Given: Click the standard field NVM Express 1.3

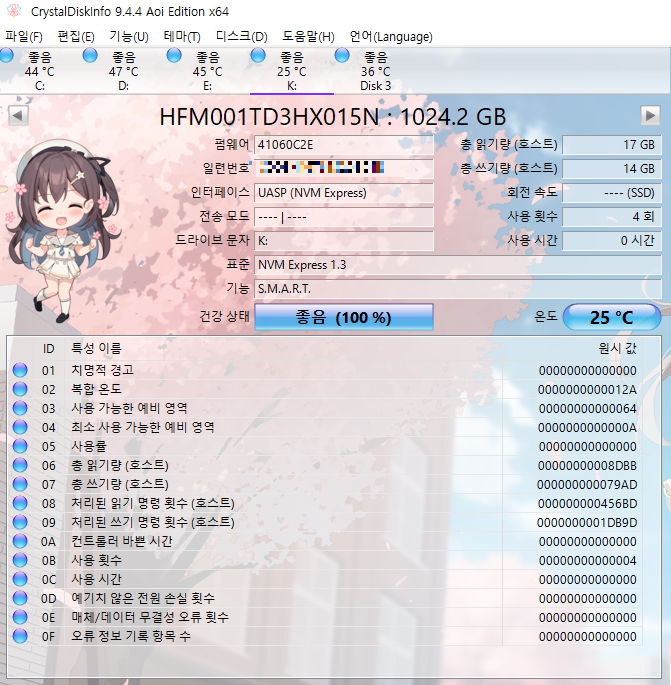Looking at the screenshot, I should [458, 265].
